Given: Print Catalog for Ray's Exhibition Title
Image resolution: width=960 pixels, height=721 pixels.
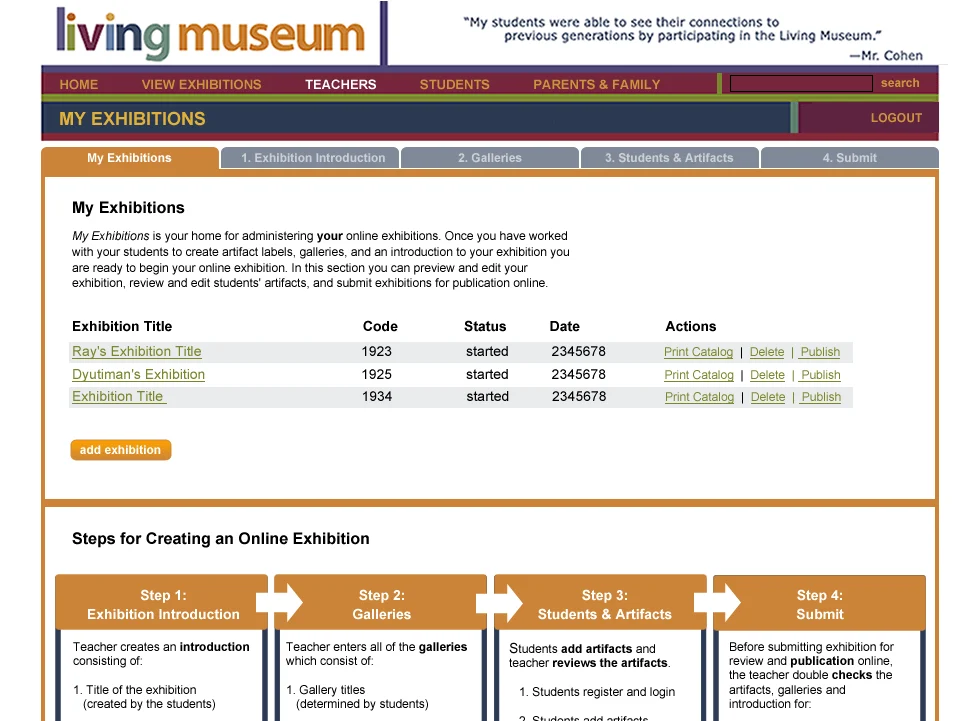Looking at the screenshot, I should 699,352.
